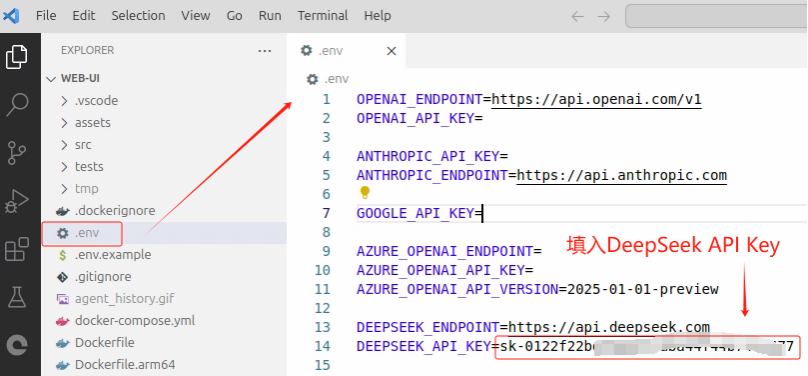Click the VS Code logo icon
The width and height of the screenshot is (808, 376).
pyautogui.click(x=11, y=16)
